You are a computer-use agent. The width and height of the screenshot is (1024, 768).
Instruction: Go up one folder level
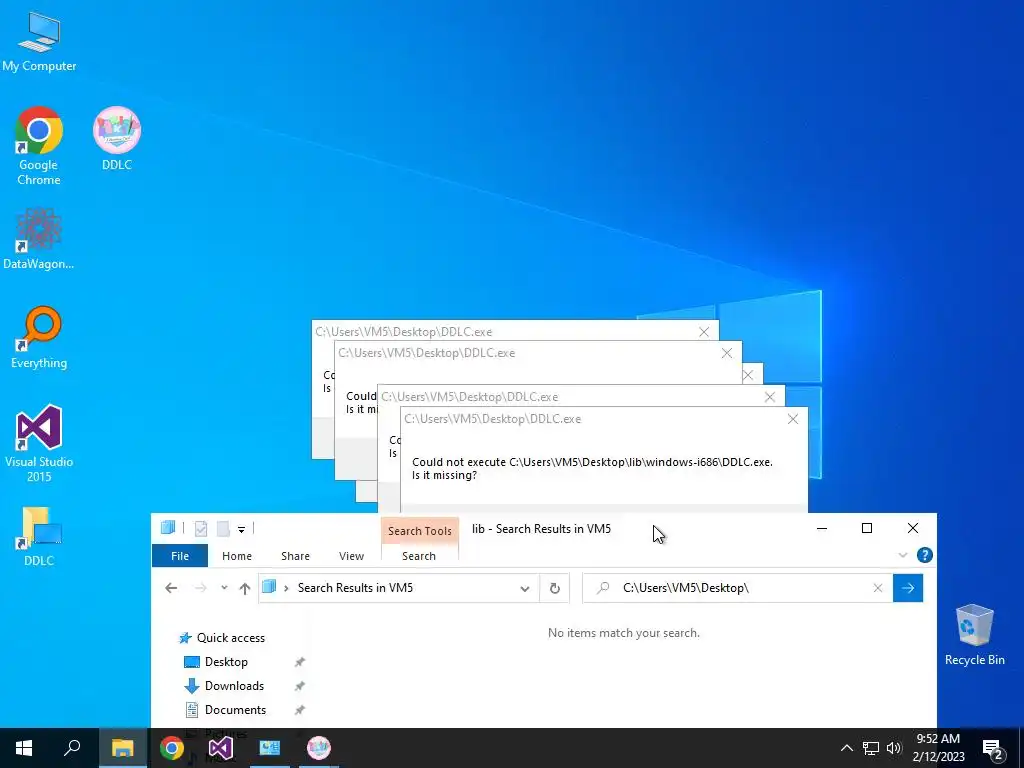click(245, 588)
